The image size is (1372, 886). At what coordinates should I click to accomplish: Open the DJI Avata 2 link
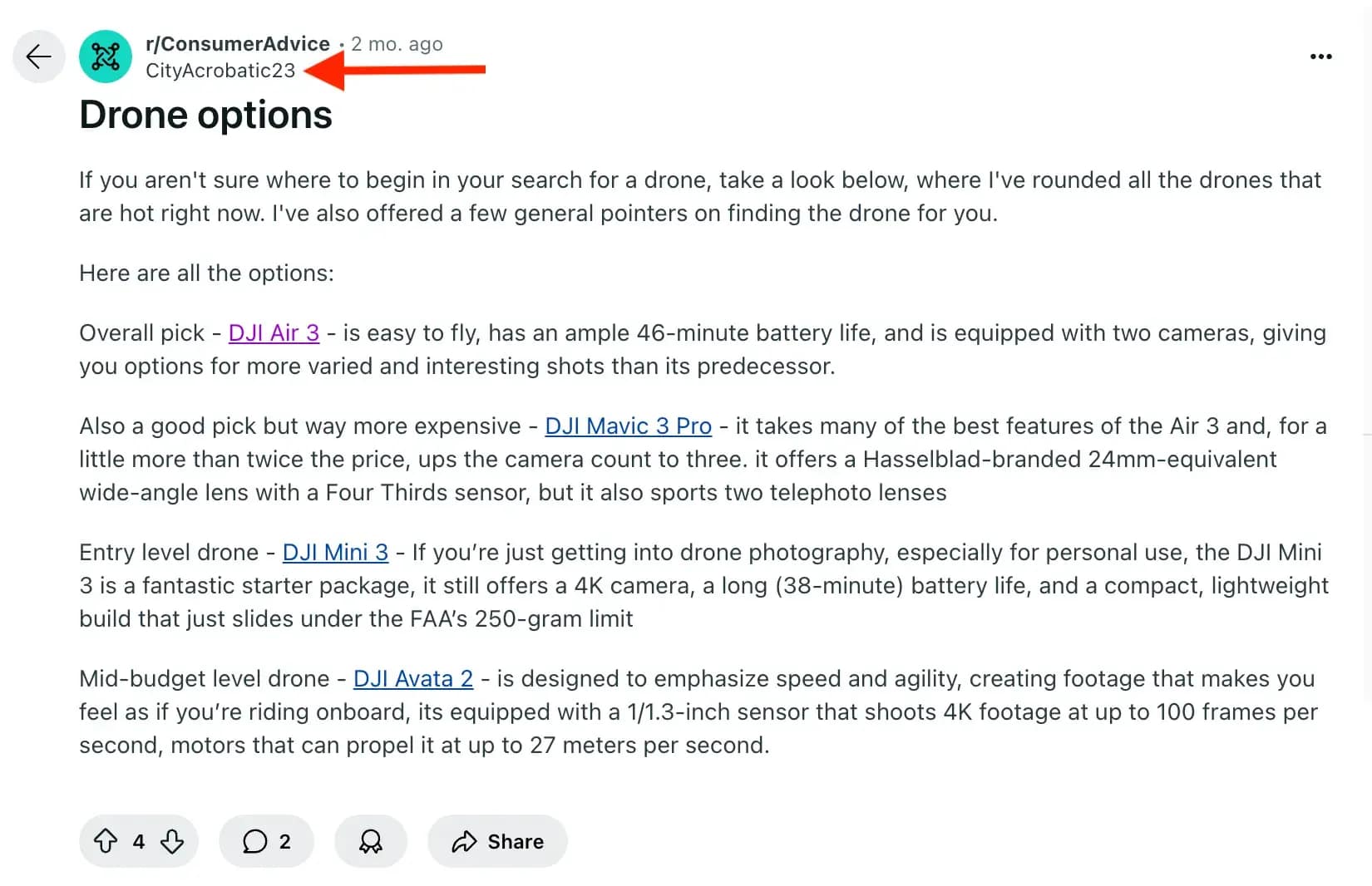413,678
